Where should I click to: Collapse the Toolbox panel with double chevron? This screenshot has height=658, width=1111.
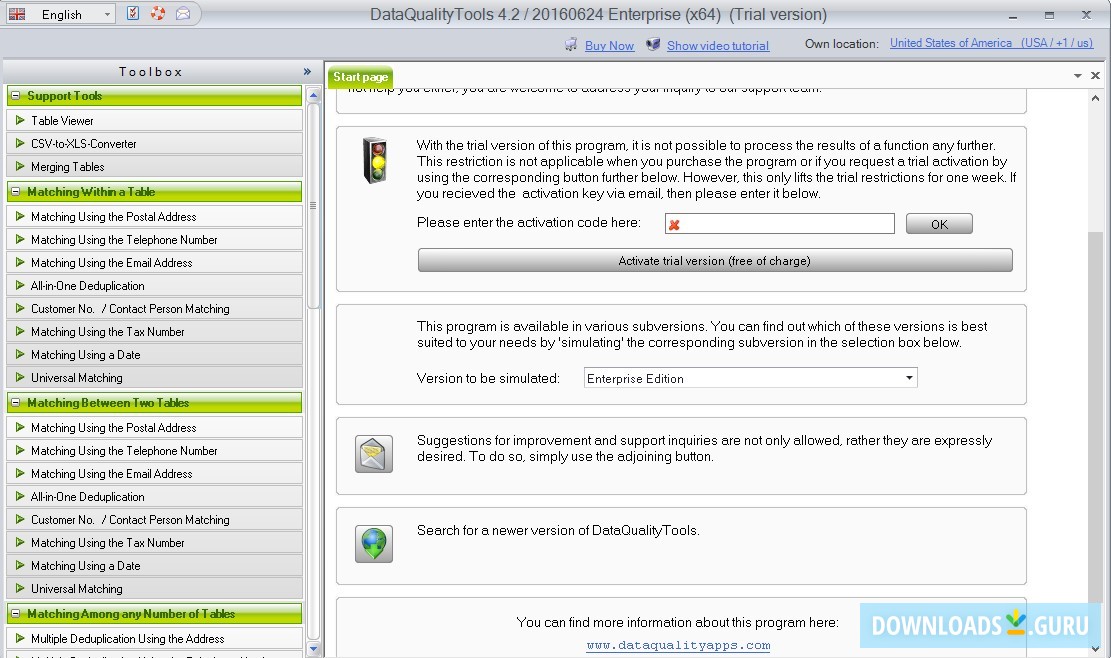307,72
